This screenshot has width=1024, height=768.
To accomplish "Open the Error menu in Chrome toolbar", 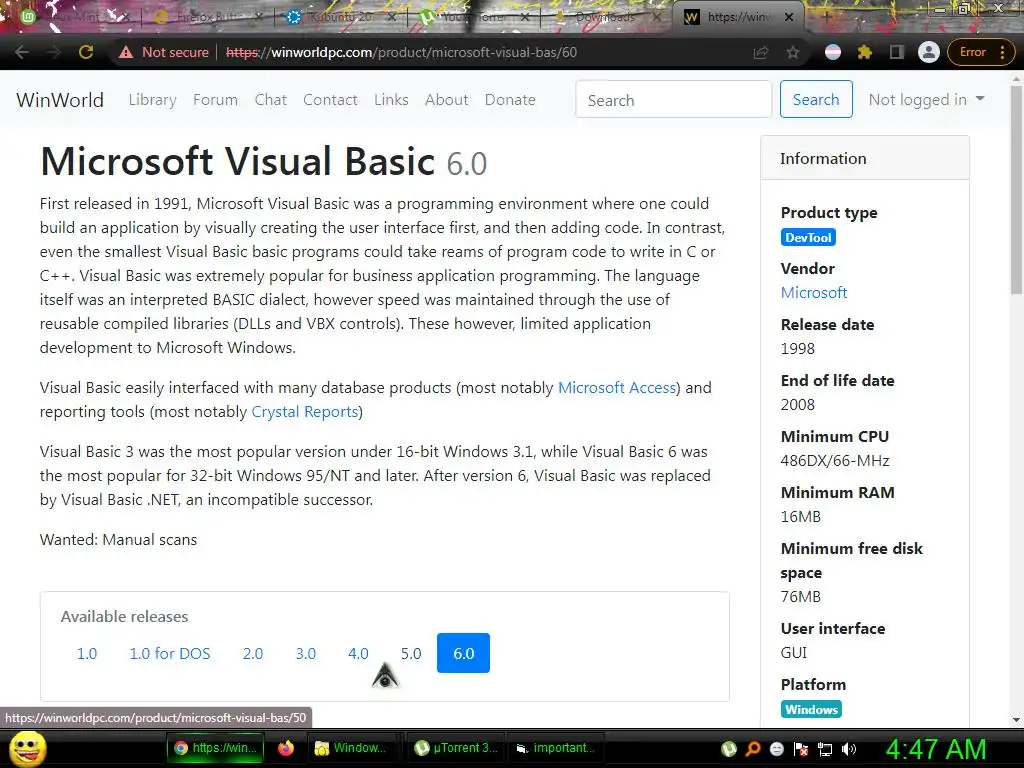I will coord(981,52).
